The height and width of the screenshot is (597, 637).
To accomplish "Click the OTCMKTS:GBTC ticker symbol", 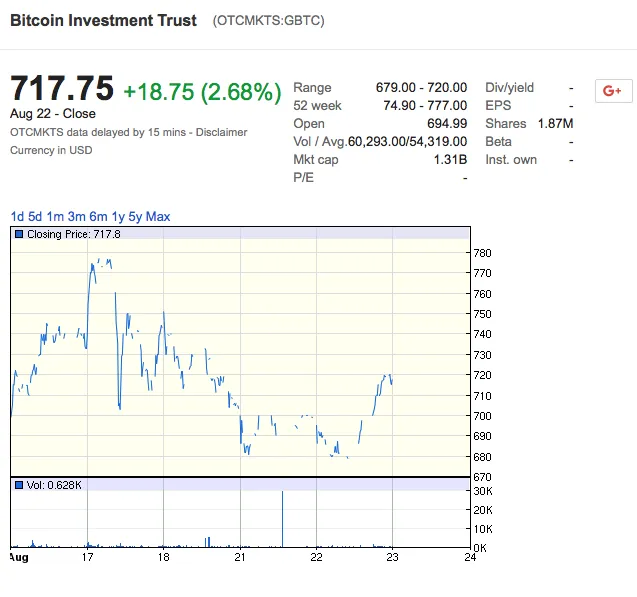I will click(269, 21).
